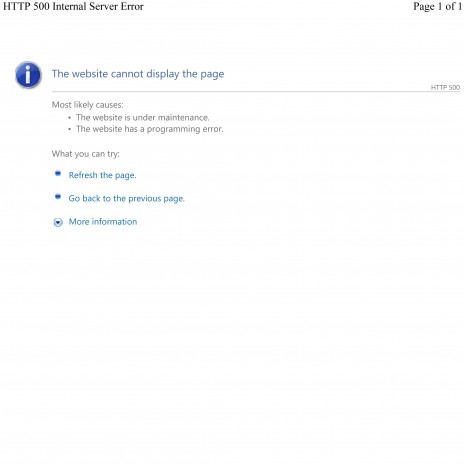Click the HTTP 500 label under heading
This screenshot has height=464, width=464.
(445, 88)
